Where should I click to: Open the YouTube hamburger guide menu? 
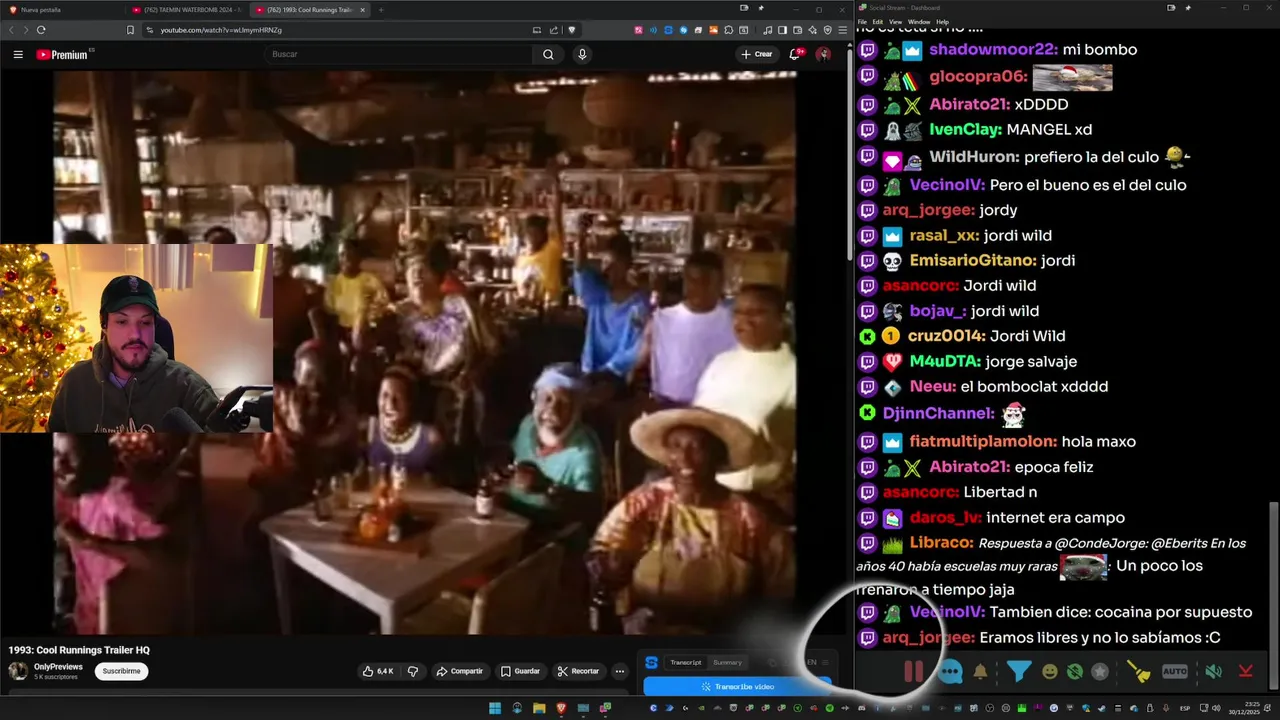(x=18, y=54)
